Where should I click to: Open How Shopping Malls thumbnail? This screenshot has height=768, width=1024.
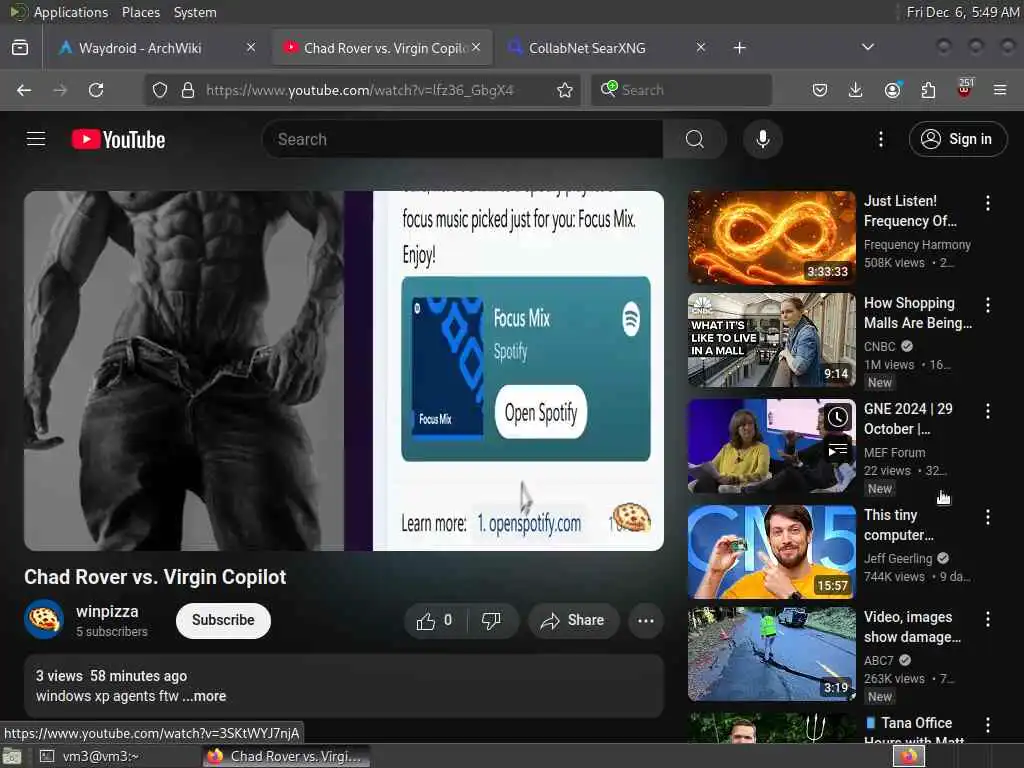point(771,340)
